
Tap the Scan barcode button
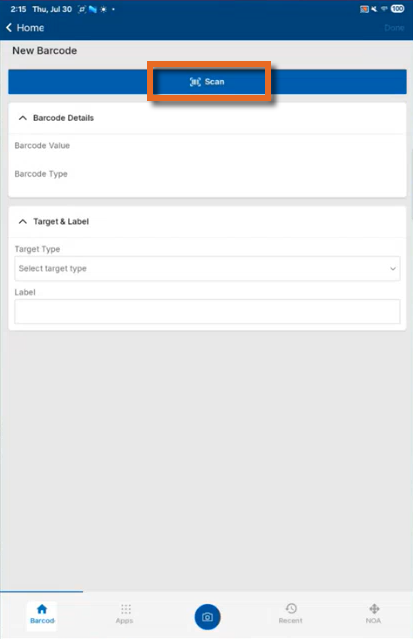[207, 82]
